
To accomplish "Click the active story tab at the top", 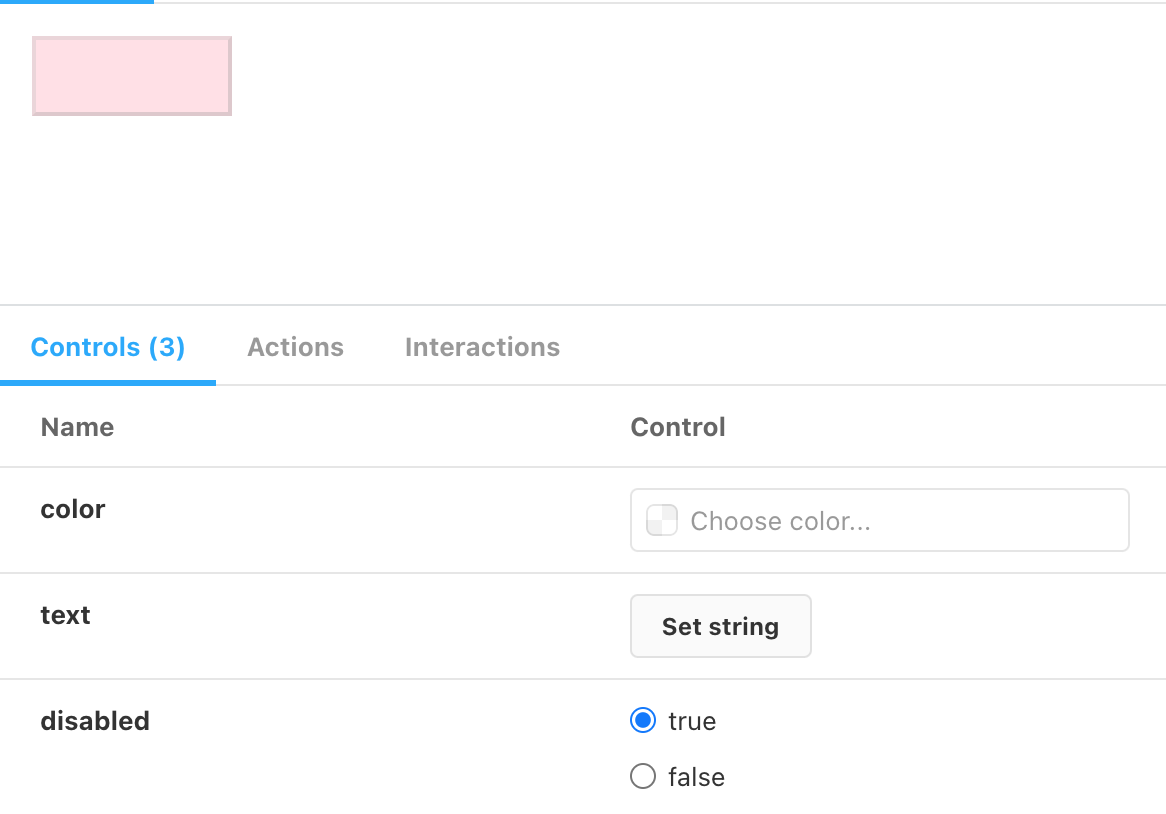I will [77, 4].
